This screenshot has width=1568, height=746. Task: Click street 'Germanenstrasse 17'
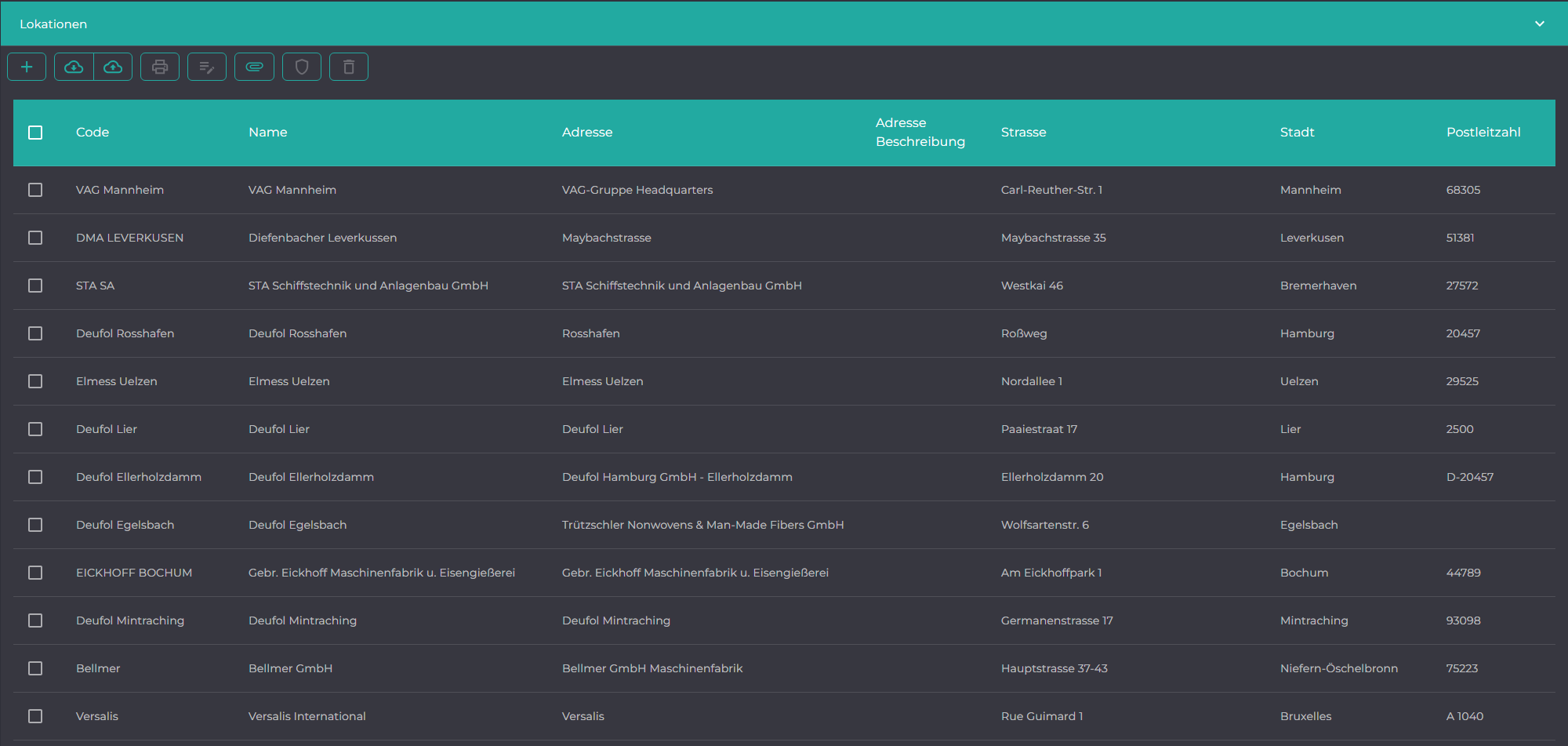point(1057,620)
